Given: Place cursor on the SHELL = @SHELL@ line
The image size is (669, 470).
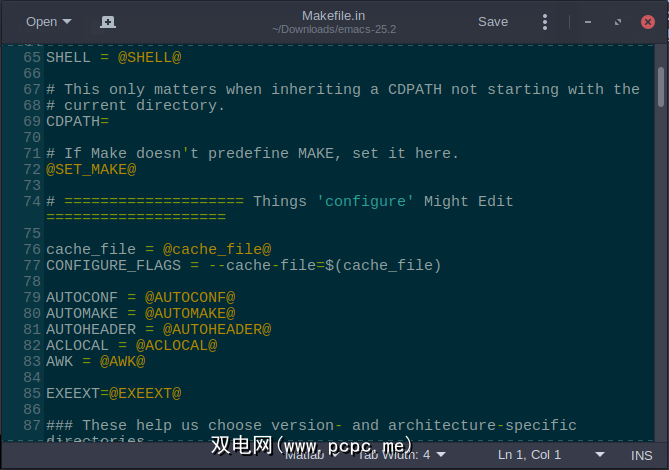Looking at the screenshot, I should [113, 57].
